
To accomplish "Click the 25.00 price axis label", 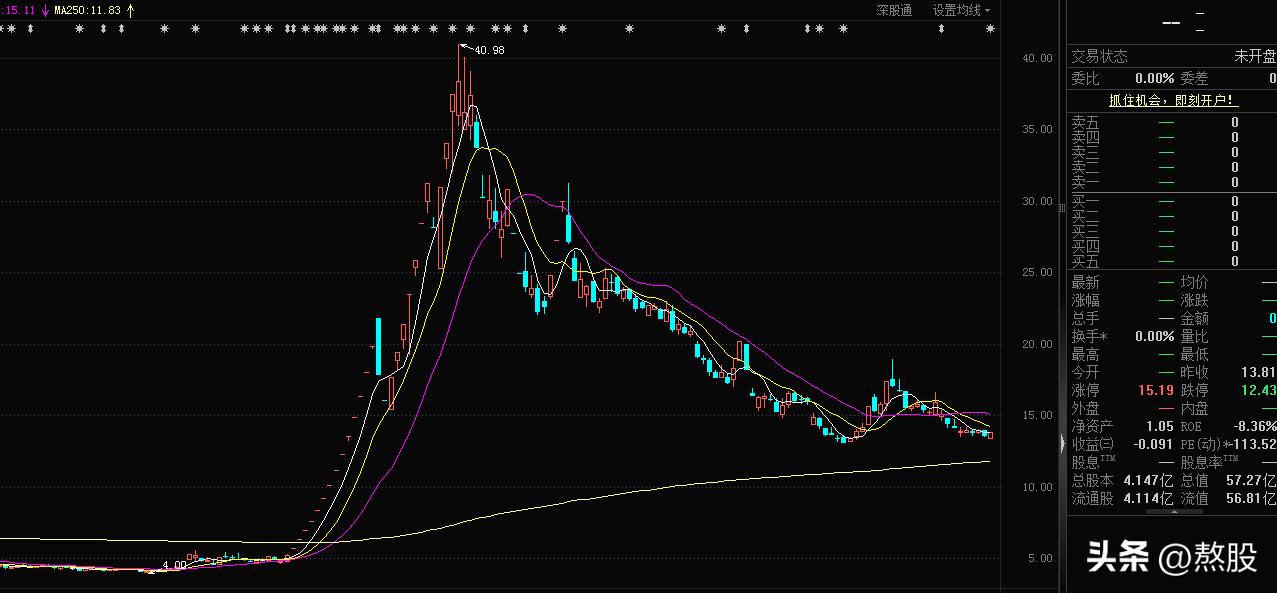I will click(x=1037, y=272).
